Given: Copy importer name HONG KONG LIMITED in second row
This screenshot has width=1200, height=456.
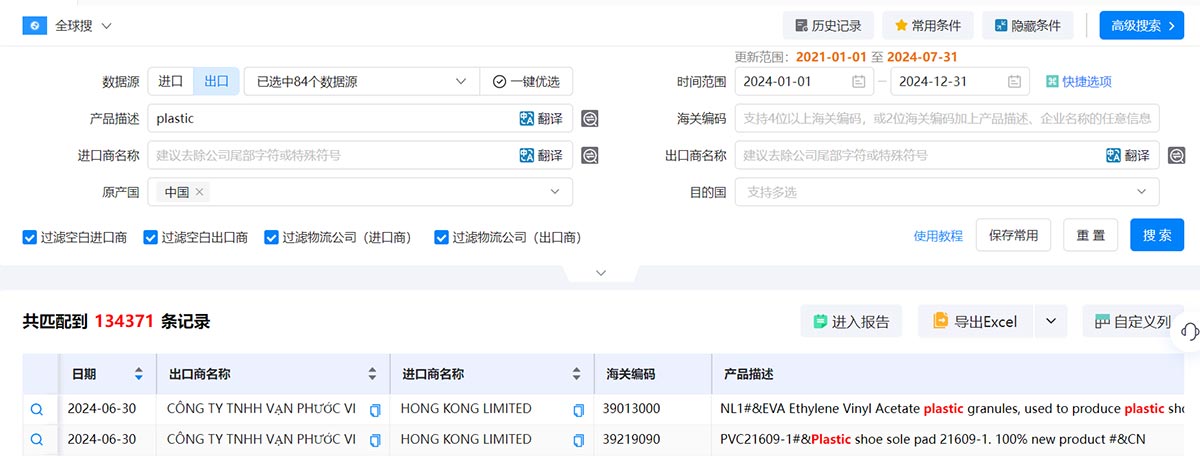Looking at the screenshot, I should tap(578, 440).
